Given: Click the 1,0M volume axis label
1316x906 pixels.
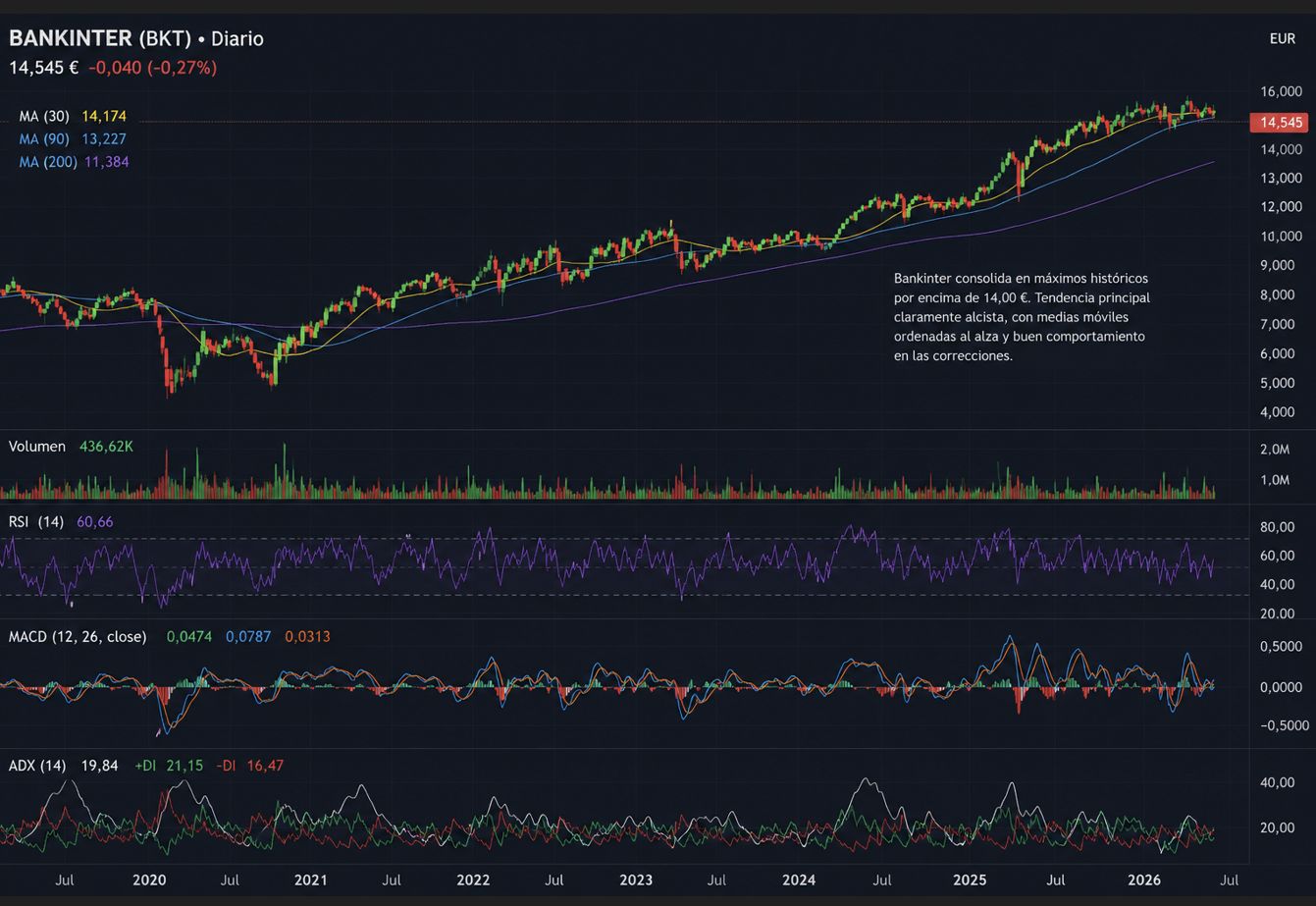Looking at the screenshot, I should point(1274,480).
